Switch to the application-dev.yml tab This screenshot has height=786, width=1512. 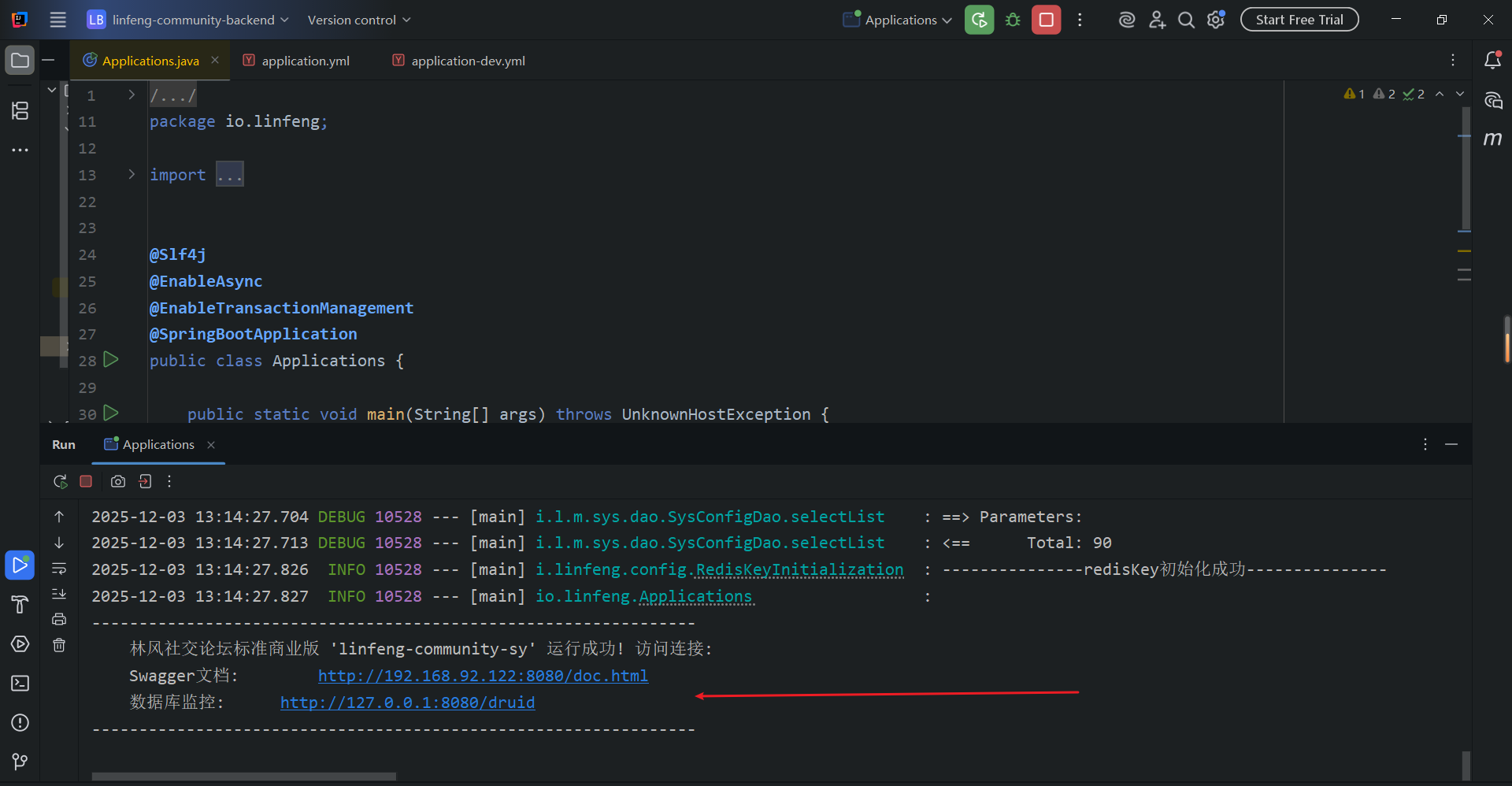click(x=468, y=61)
